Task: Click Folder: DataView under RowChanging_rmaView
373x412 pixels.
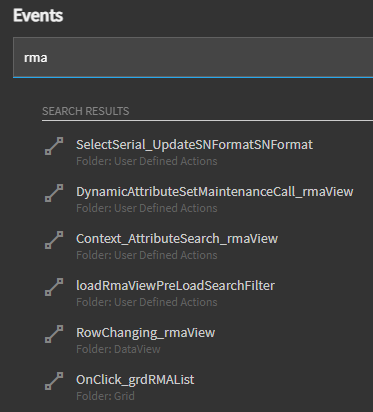Action: (x=118, y=349)
